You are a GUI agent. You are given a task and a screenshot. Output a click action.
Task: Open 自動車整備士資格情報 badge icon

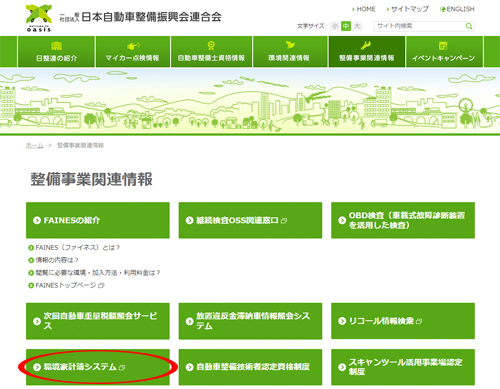pos(211,45)
